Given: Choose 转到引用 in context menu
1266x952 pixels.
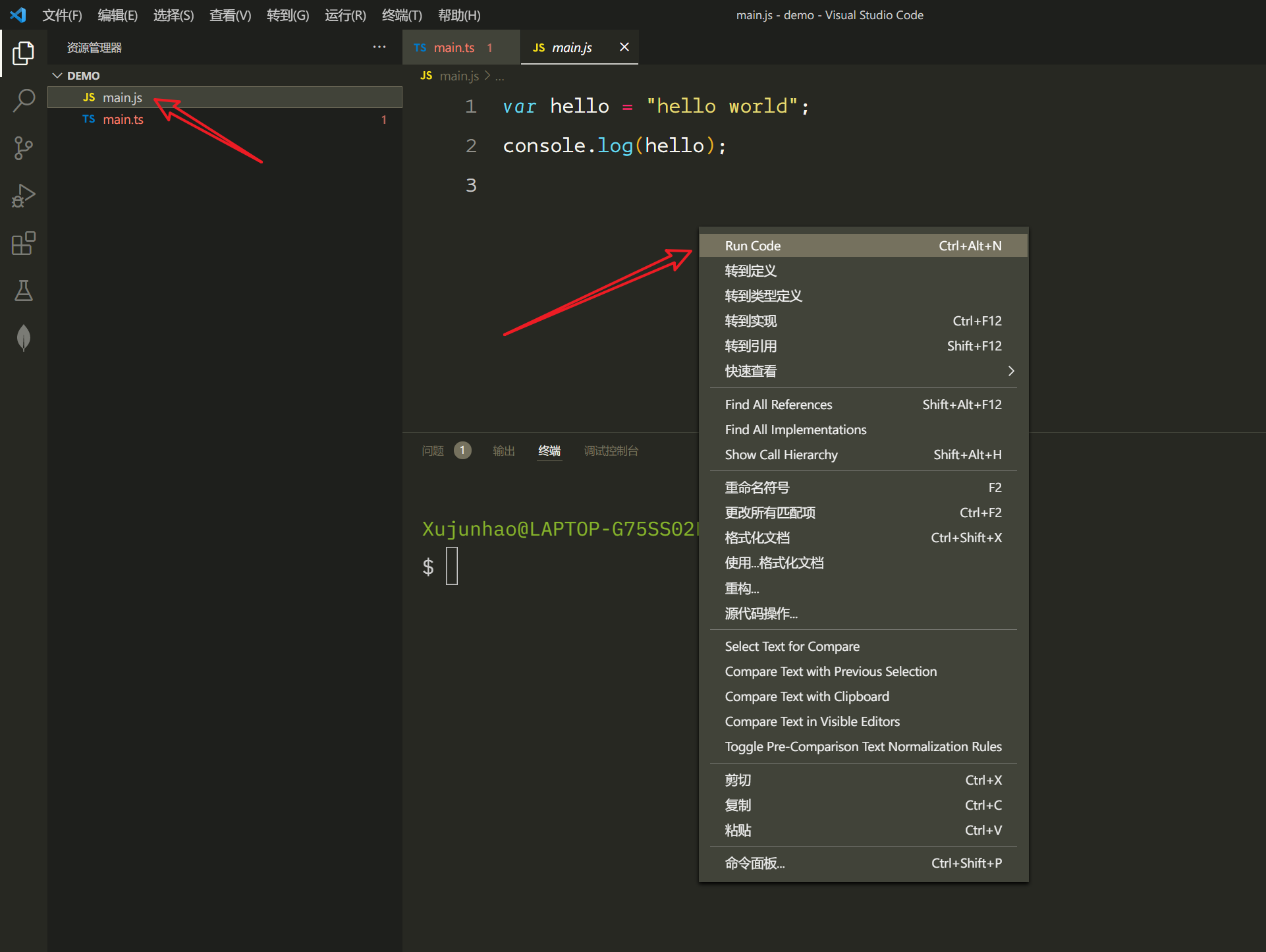Looking at the screenshot, I should 863,346.
